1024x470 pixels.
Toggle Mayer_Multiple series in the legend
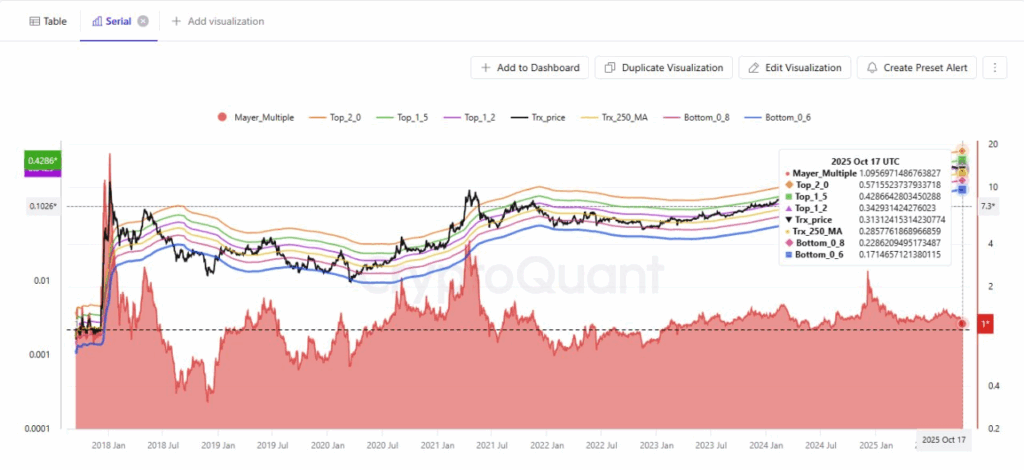[x=255, y=118]
